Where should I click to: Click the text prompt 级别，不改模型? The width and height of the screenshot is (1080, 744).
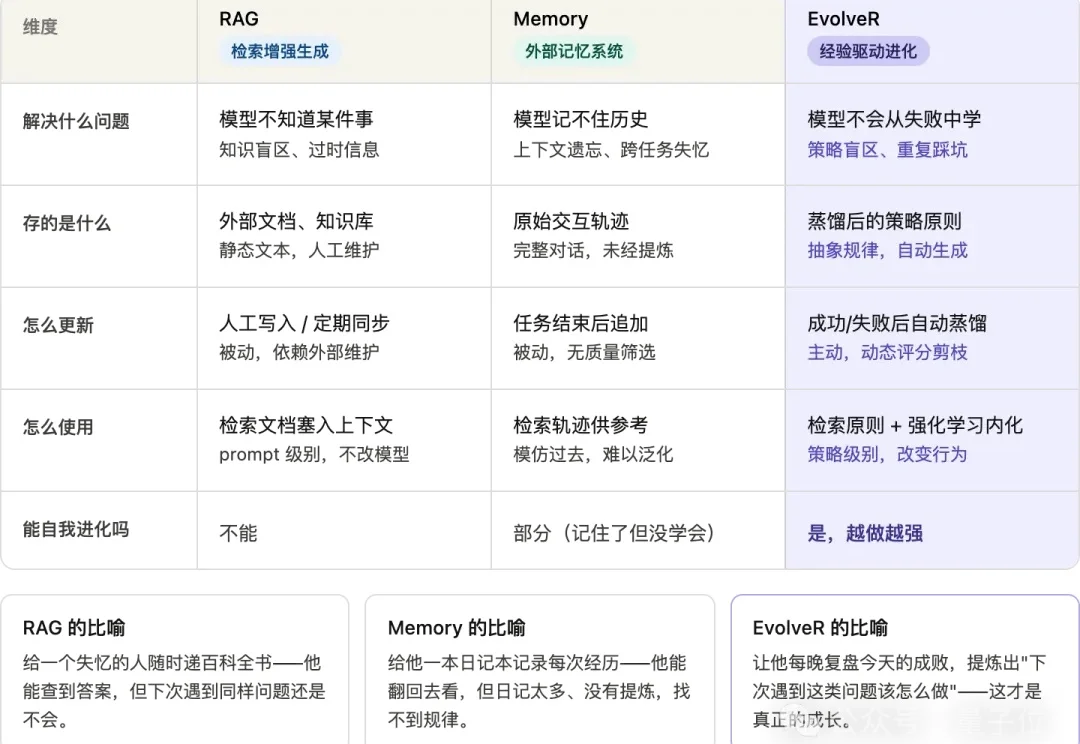314,454
